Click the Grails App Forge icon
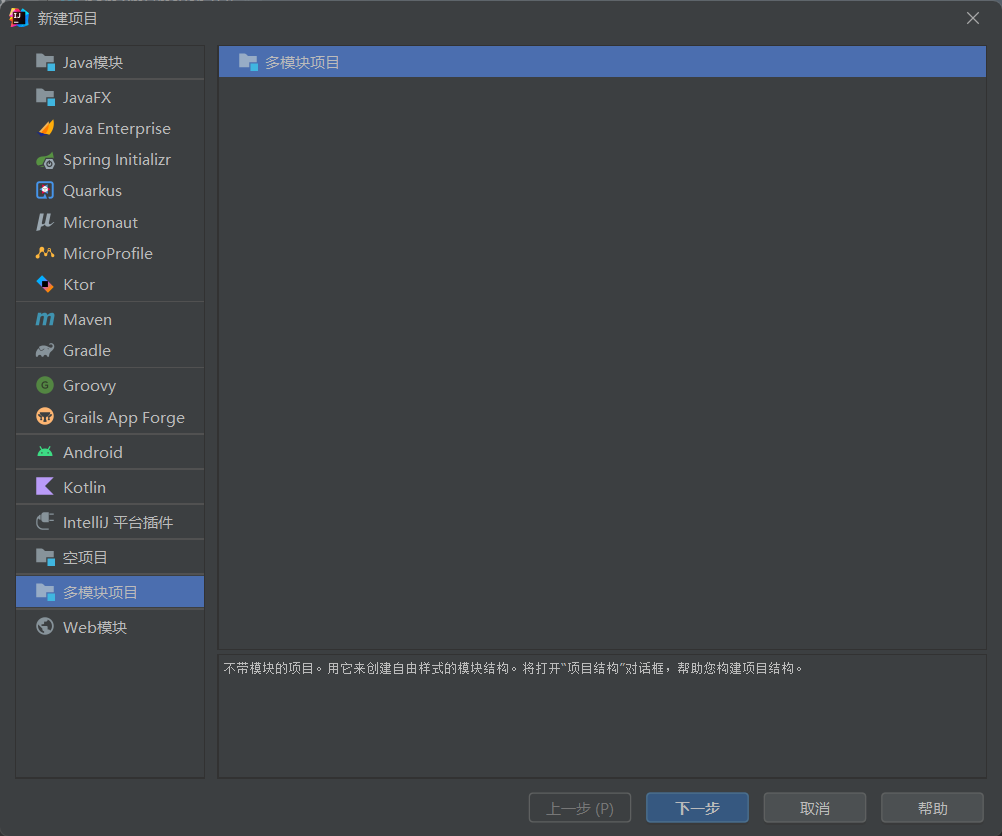 pyautogui.click(x=45, y=417)
